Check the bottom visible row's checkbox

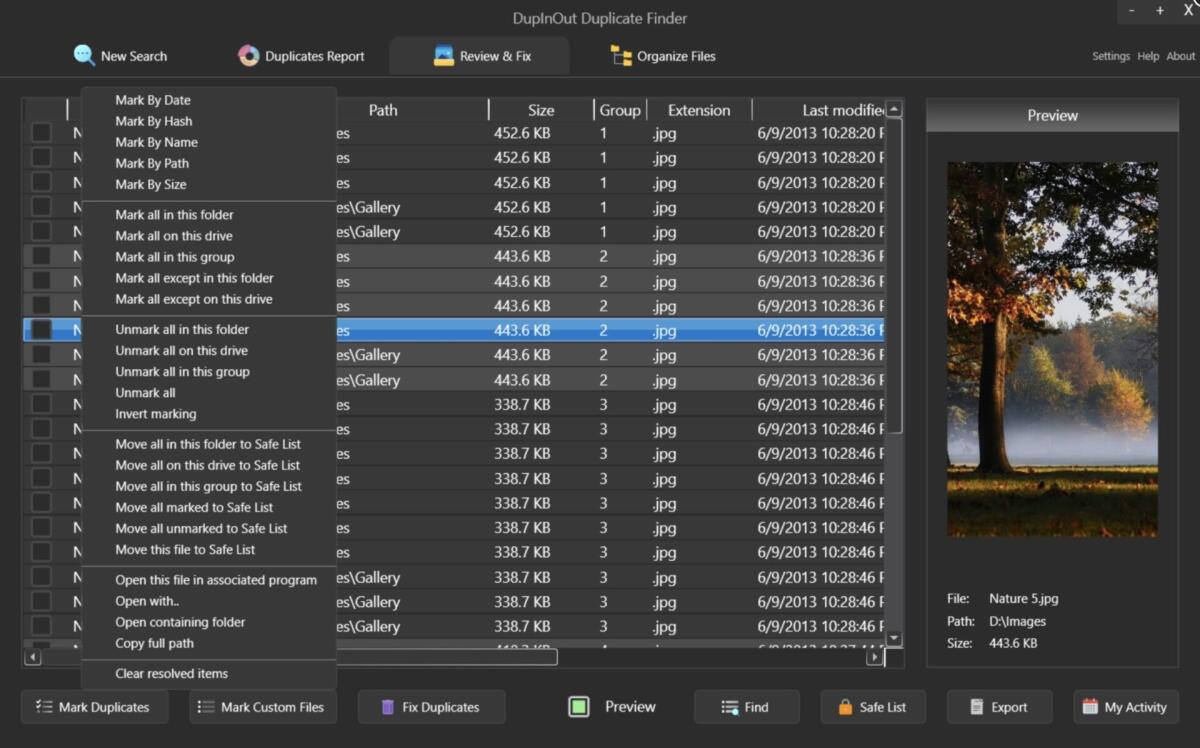point(40,626)
